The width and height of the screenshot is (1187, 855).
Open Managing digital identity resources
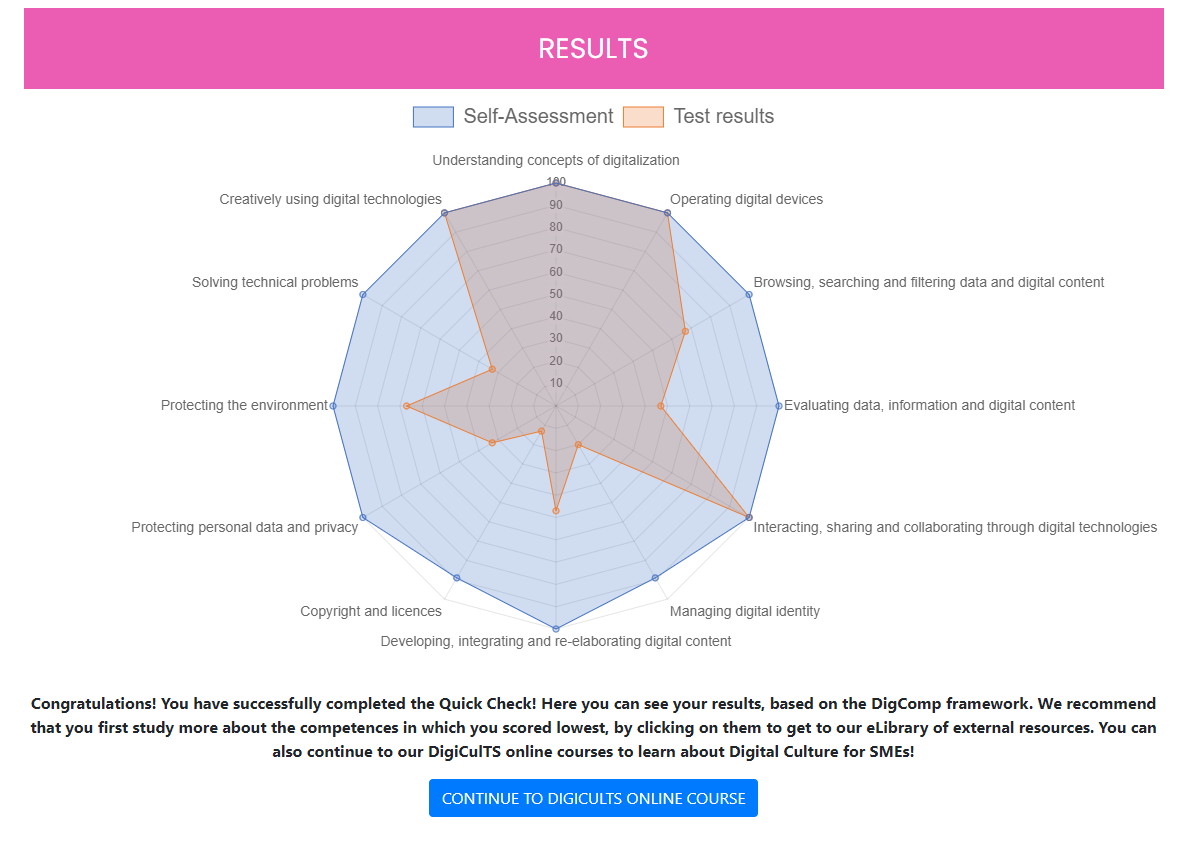[745, 610]
